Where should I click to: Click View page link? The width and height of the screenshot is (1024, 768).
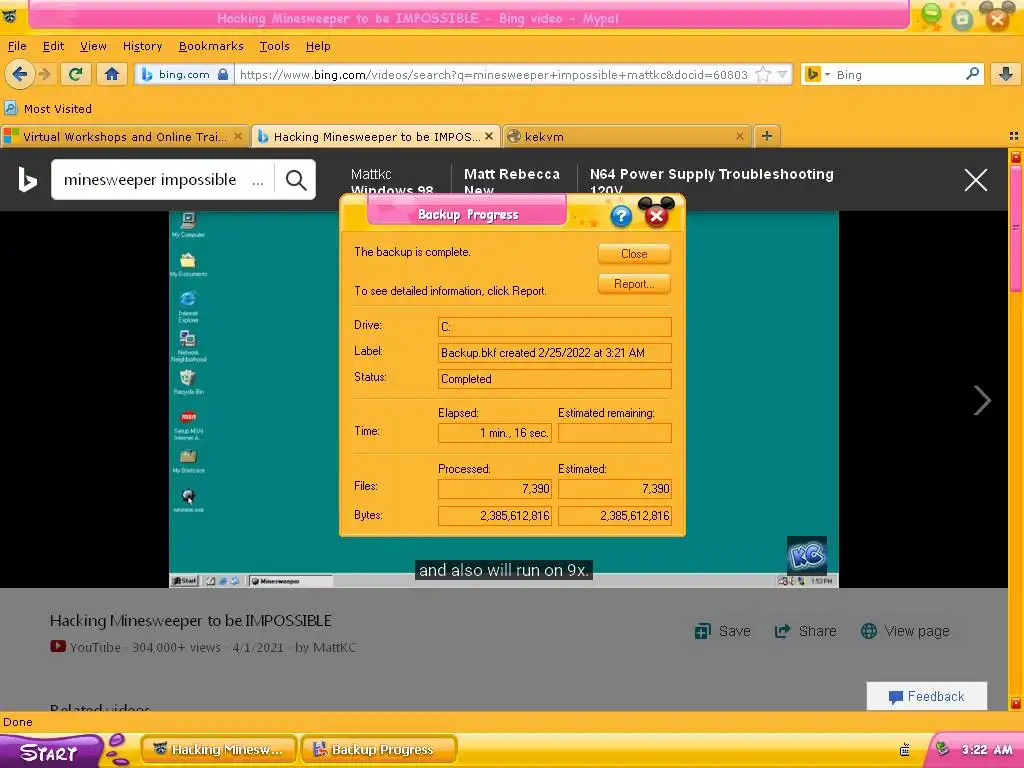(905, 631)
